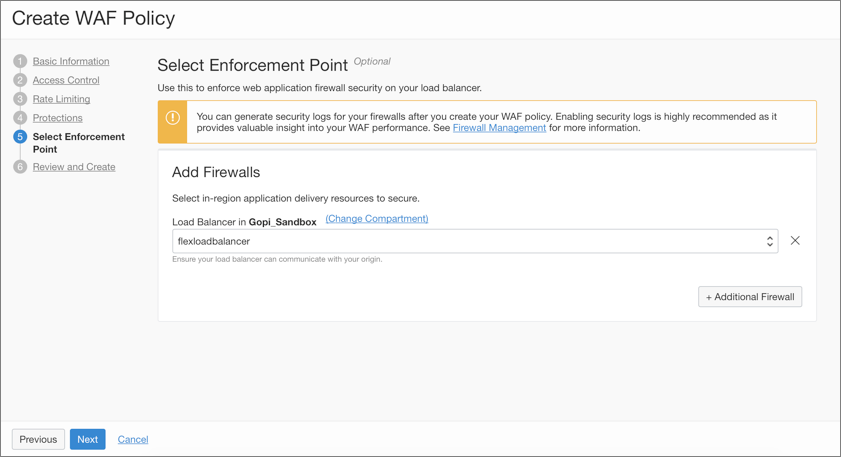Viewport: 841px width, 457px height.
Task: Go to Access Control step
Action: pos(66,80)
